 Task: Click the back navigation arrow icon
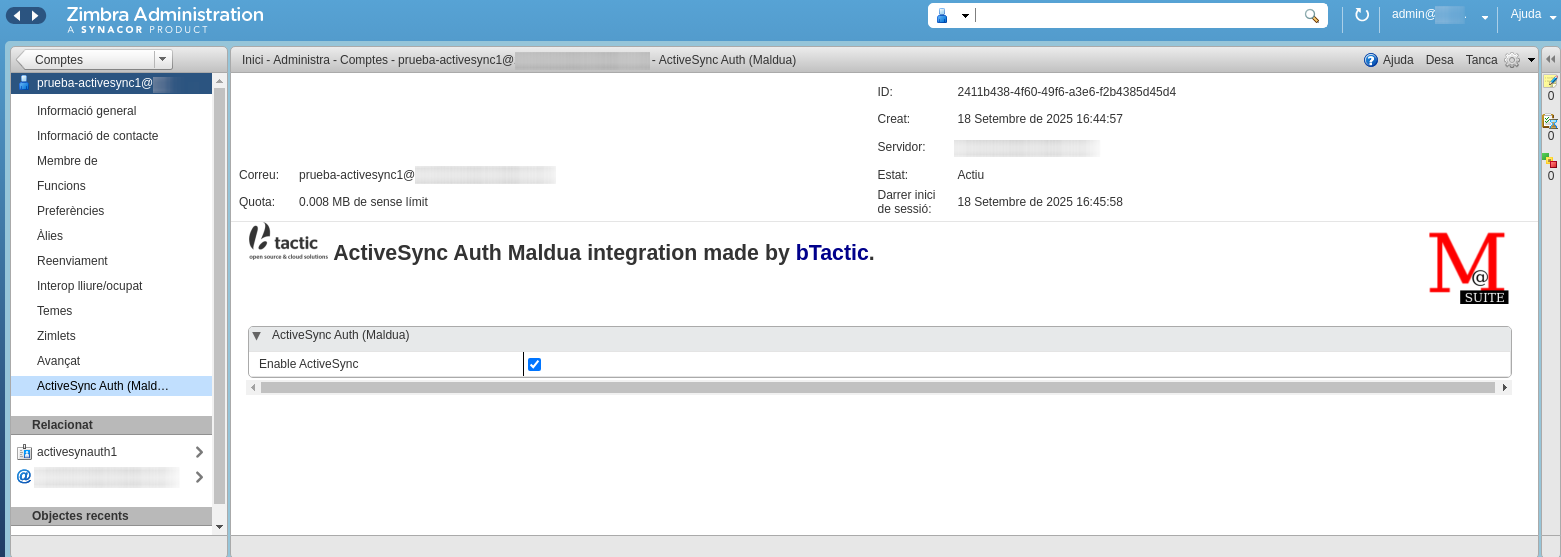click(17, 15)
